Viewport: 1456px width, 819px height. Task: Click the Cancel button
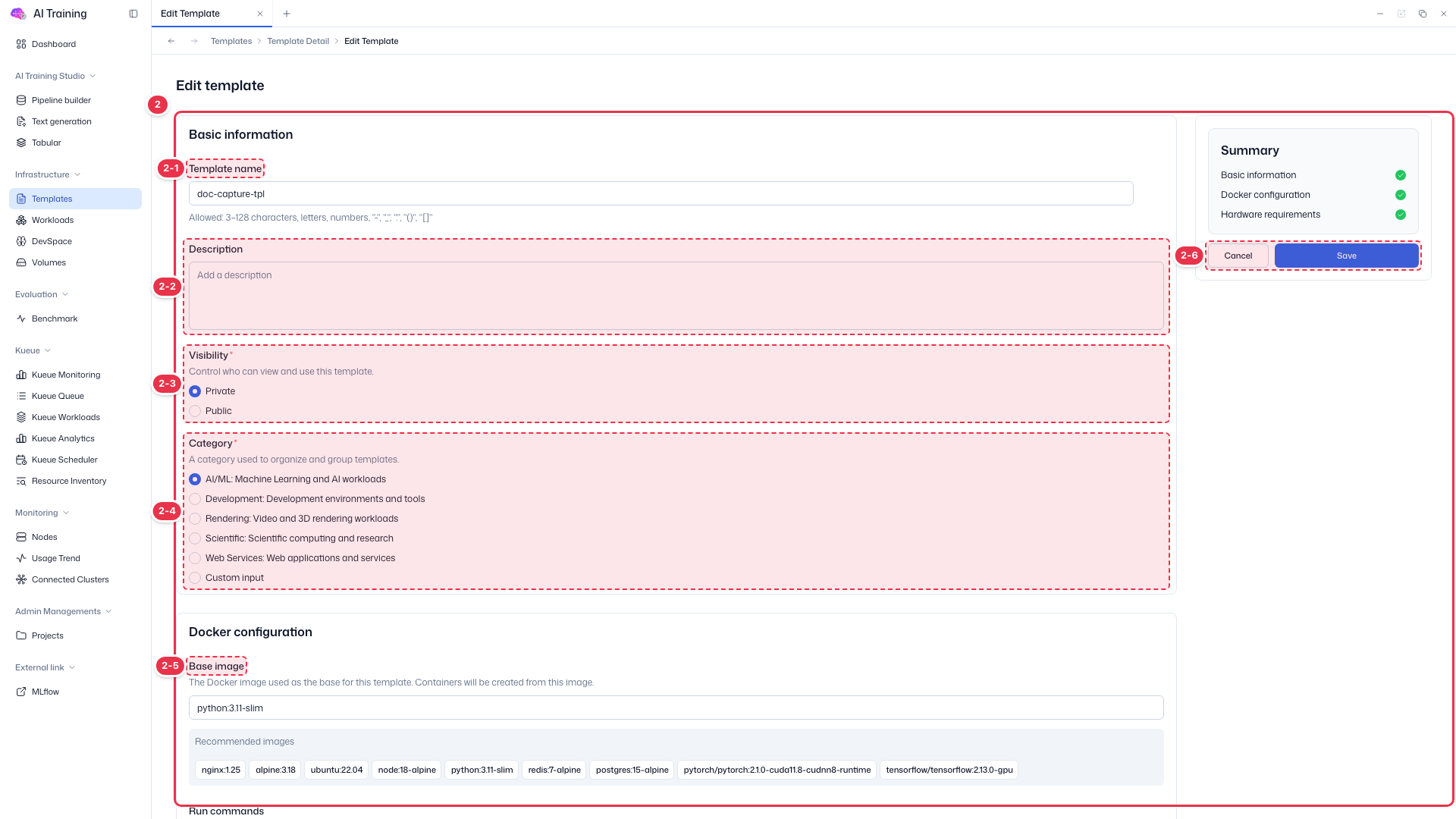(1238, 256)
